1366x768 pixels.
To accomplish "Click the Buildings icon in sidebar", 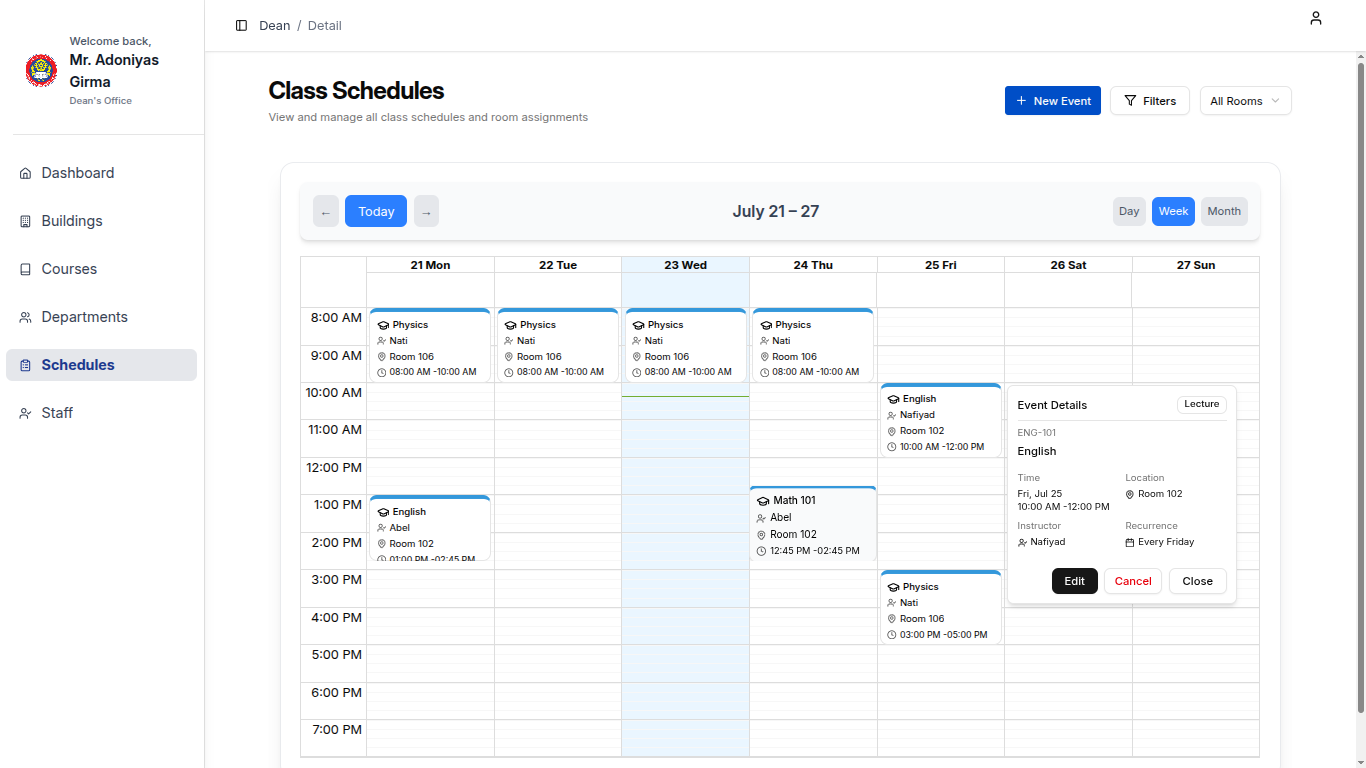I will tap(26, 221).
